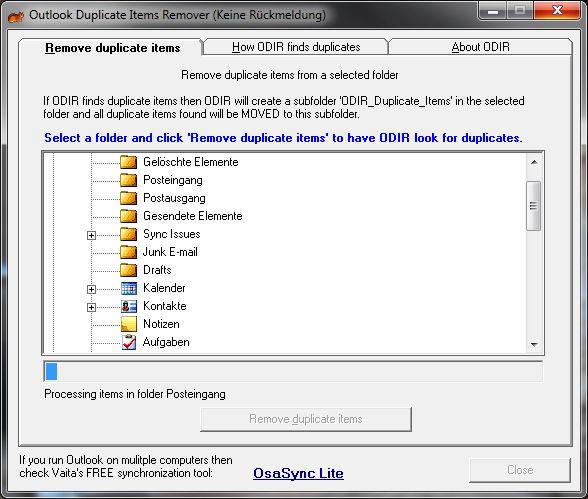This screenshot has height=499, width=588.
Task: Click the Aufgaben tasks checkmark icon
Action: [129, 342]
